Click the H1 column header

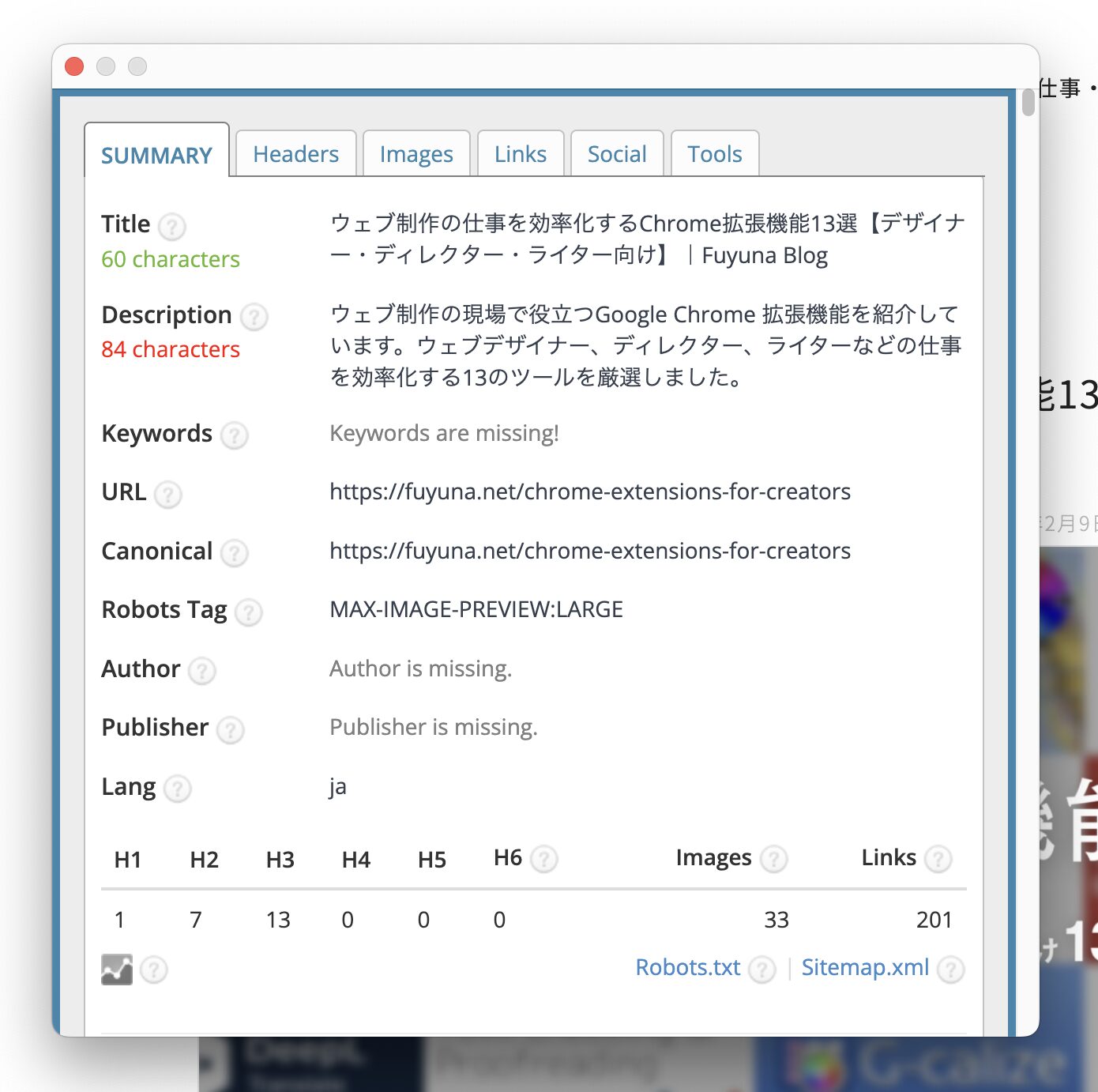coord(128,860)
